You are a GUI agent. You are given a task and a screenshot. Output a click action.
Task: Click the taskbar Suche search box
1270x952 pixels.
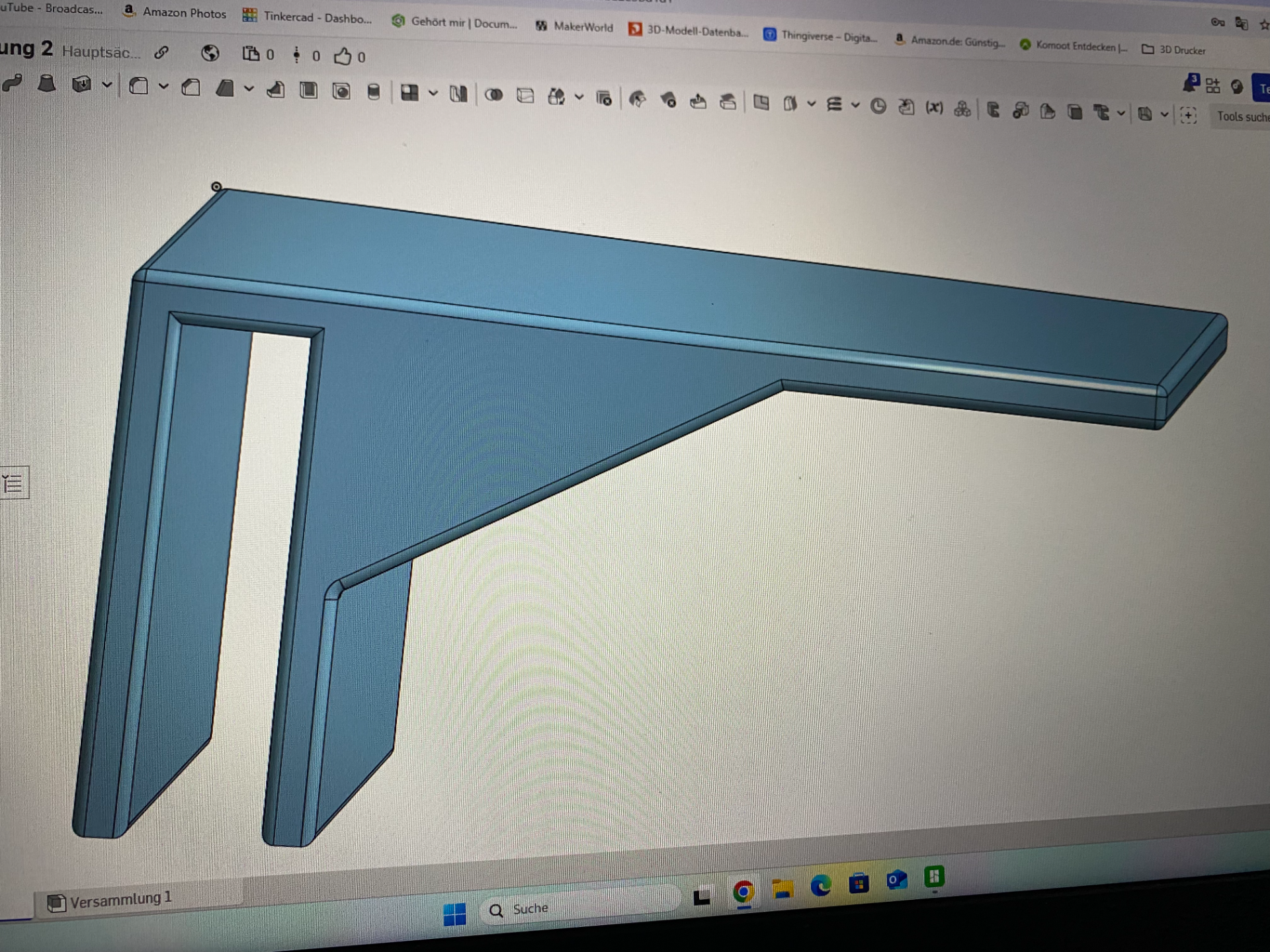coord(579,906)
